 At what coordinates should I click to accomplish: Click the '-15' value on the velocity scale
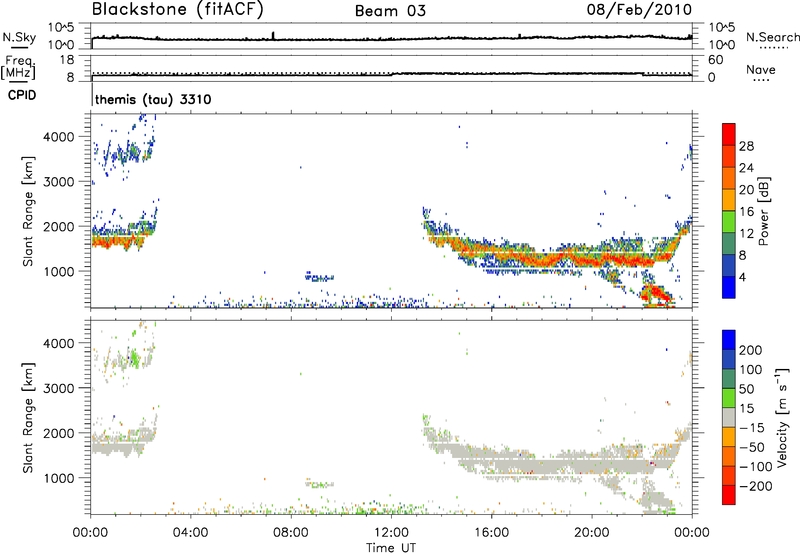(752, 428)
